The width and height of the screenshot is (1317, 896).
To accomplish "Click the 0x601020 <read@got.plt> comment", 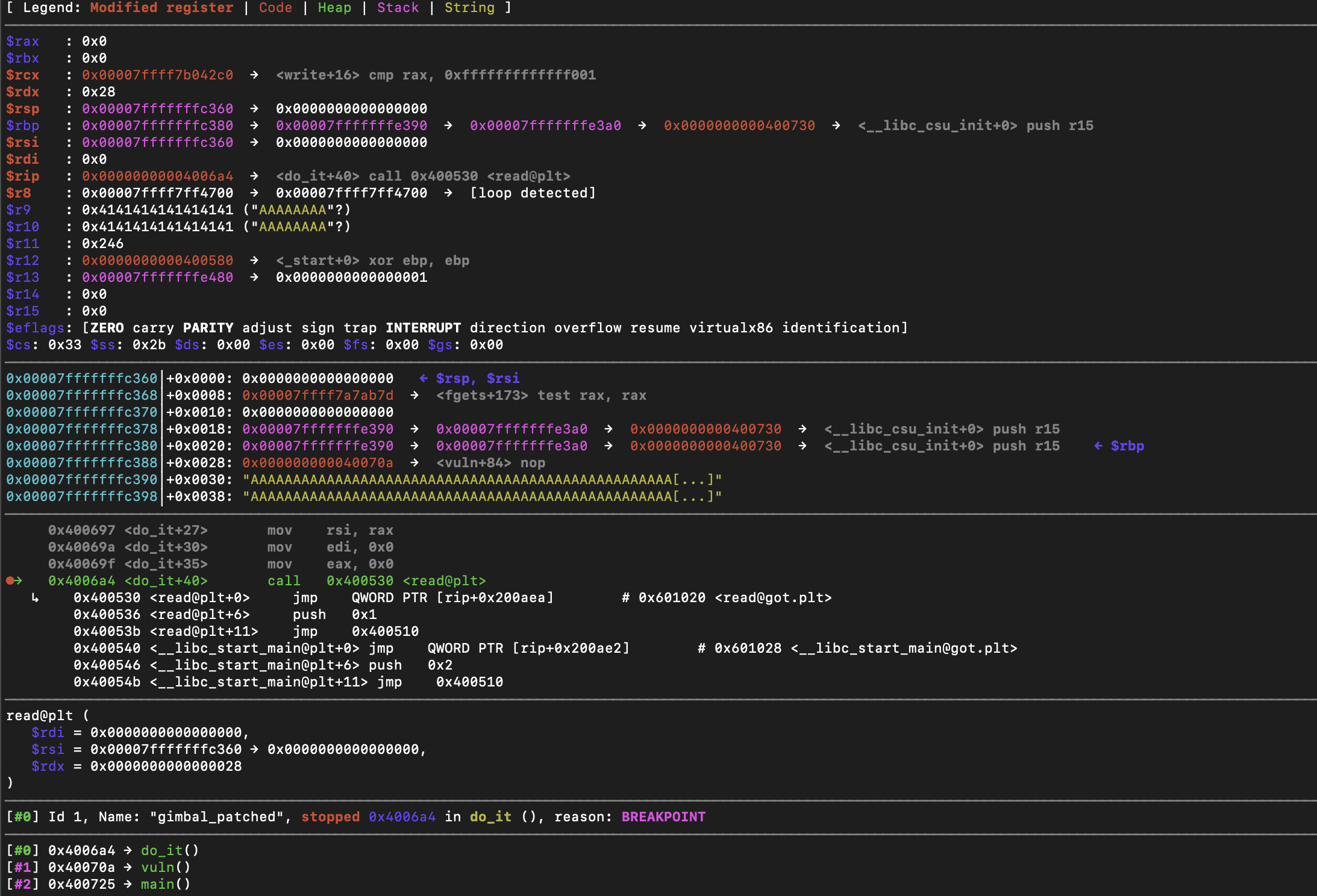I will click(x=727, y=598).
